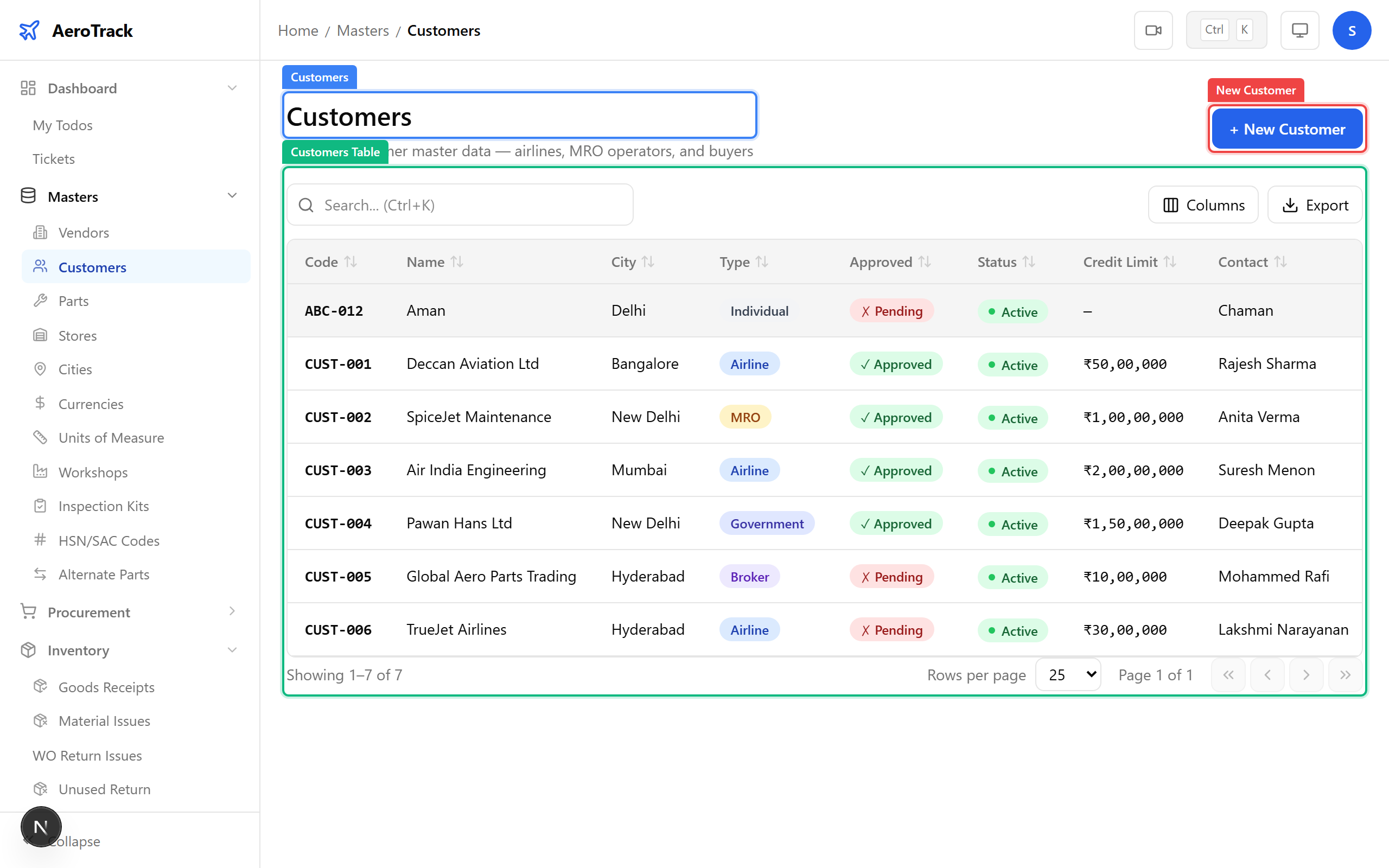This screenshot has height=868, width=1389.
Task: Open the monitor/display icon near profile
Action: click(x=1299, y=30)
